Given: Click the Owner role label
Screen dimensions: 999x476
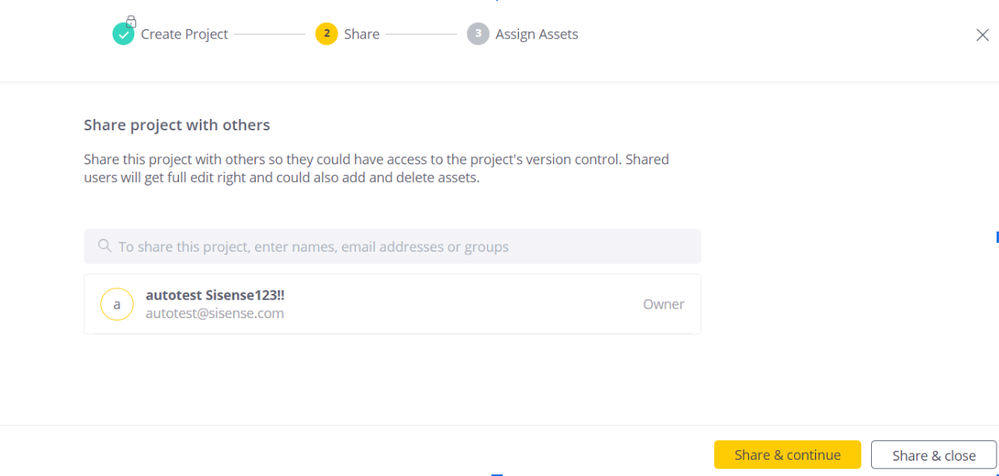Looking at the screenshot, I should pos(663,304).
